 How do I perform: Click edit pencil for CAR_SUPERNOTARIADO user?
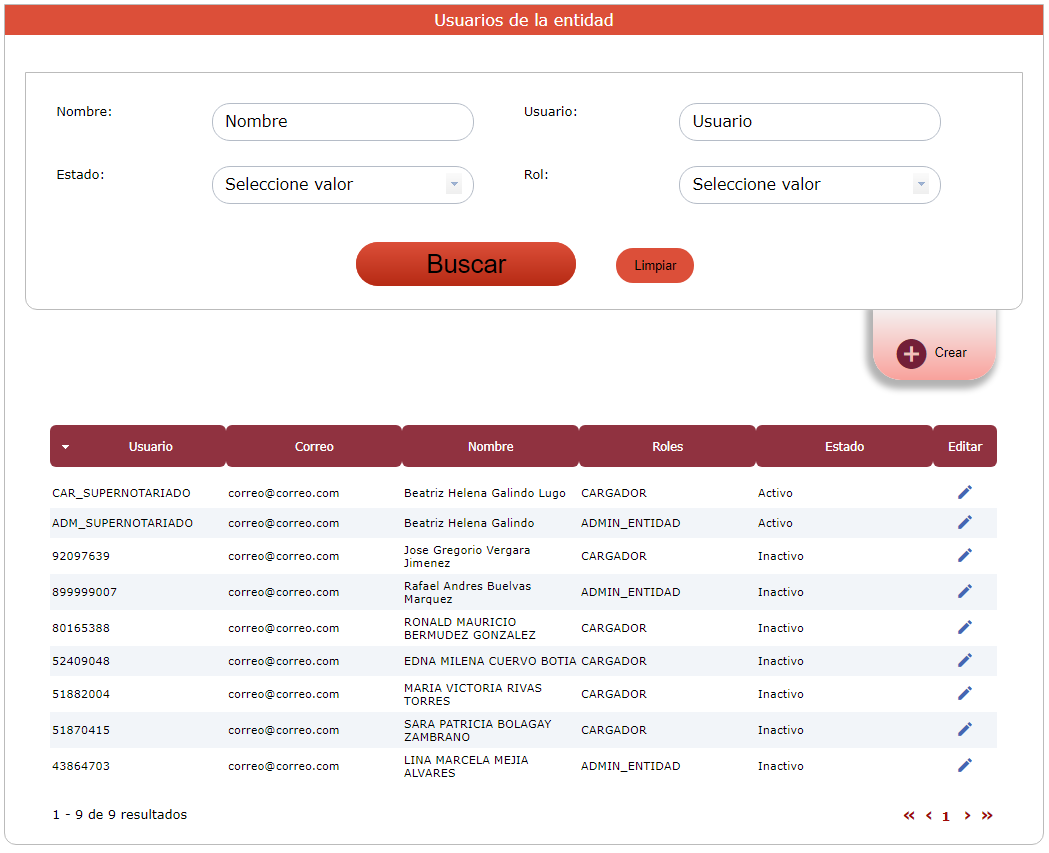coord(964,492)
